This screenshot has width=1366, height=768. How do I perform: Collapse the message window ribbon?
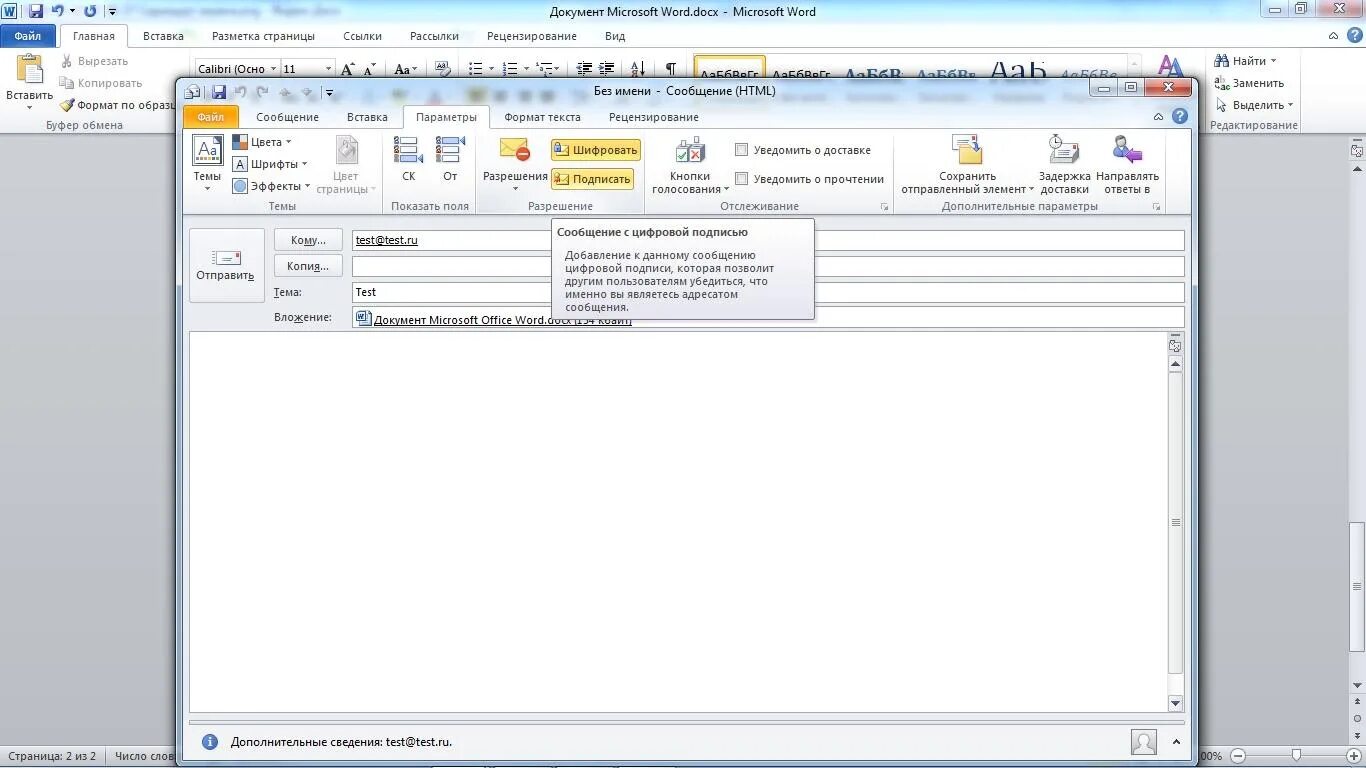pyautogui.click(x=1158, y=117)
